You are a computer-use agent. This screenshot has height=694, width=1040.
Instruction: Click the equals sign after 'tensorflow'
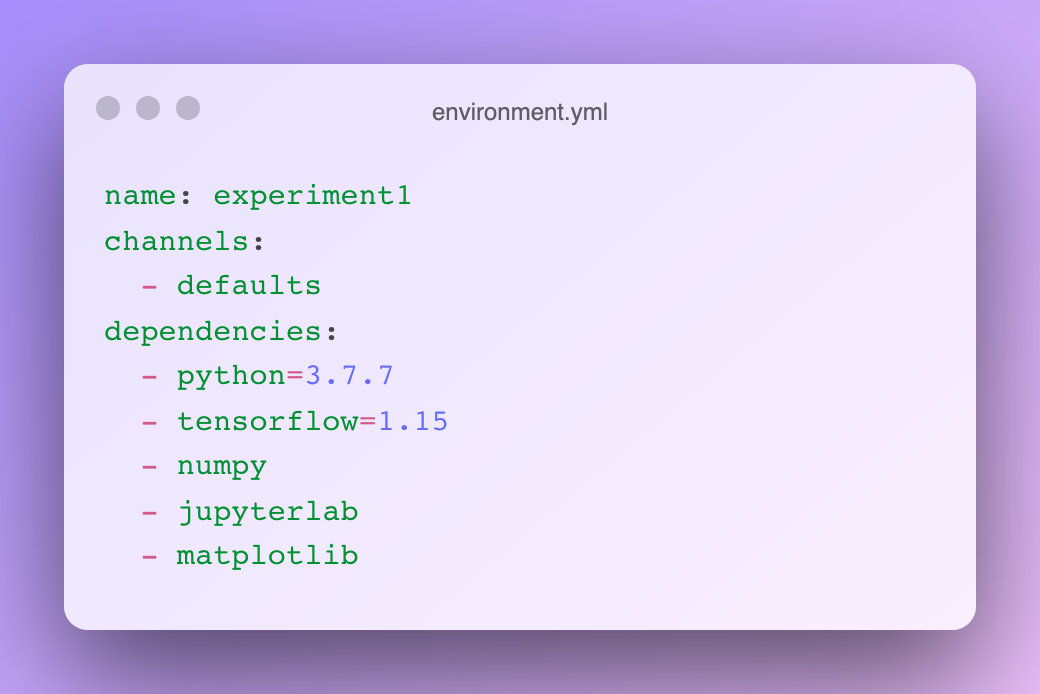coord(367,421)
